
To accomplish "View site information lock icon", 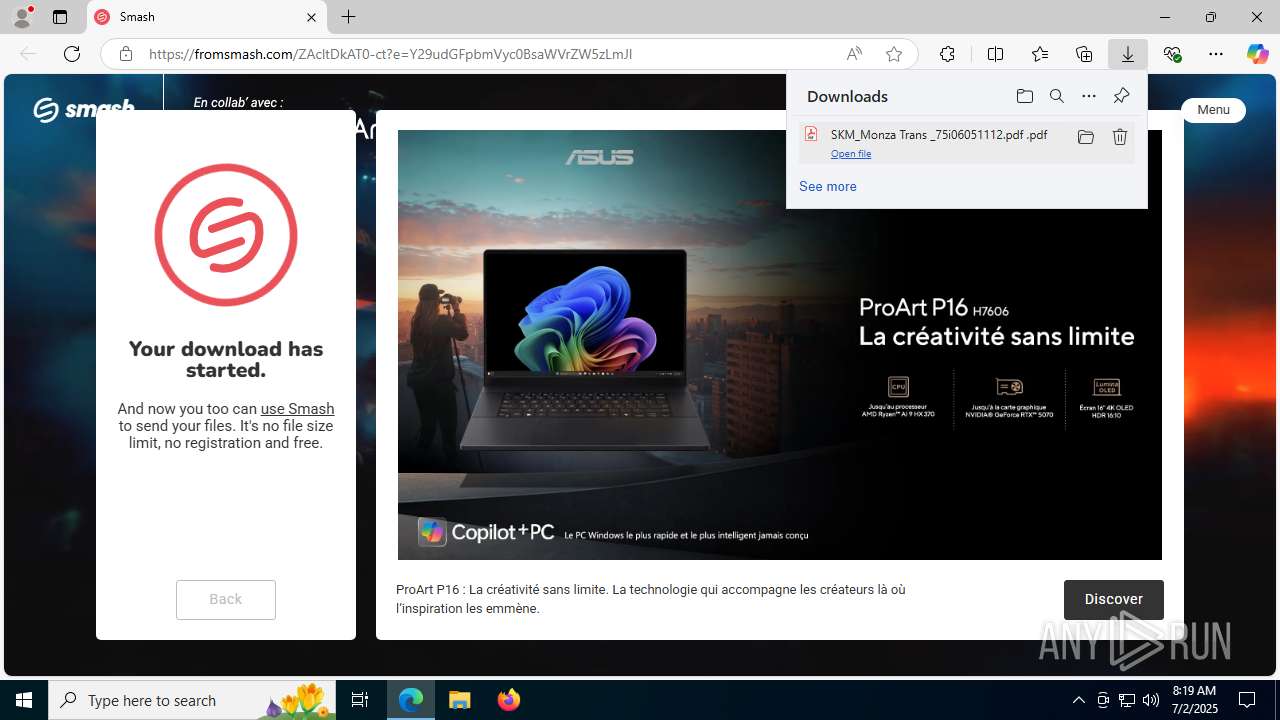I will click(126, 54).
